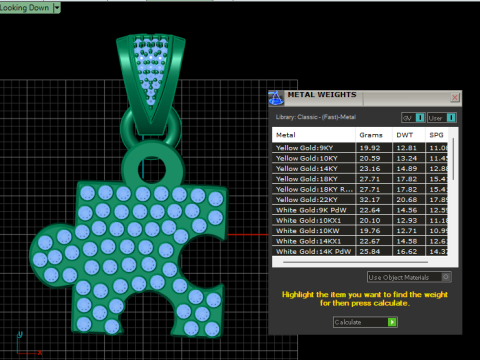Image resolution: width=480 pixels, height=360 pixels.
Task: Select the Yellow Gold:9KY row
Action: point(360,148)
